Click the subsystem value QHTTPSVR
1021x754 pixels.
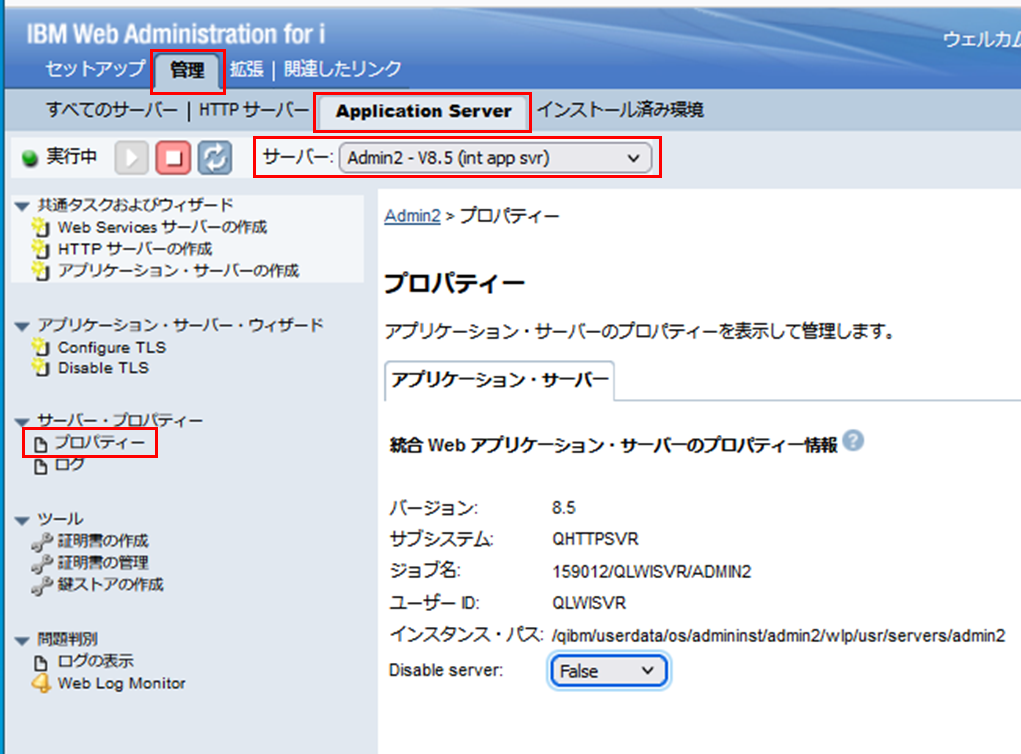(595, 539)
